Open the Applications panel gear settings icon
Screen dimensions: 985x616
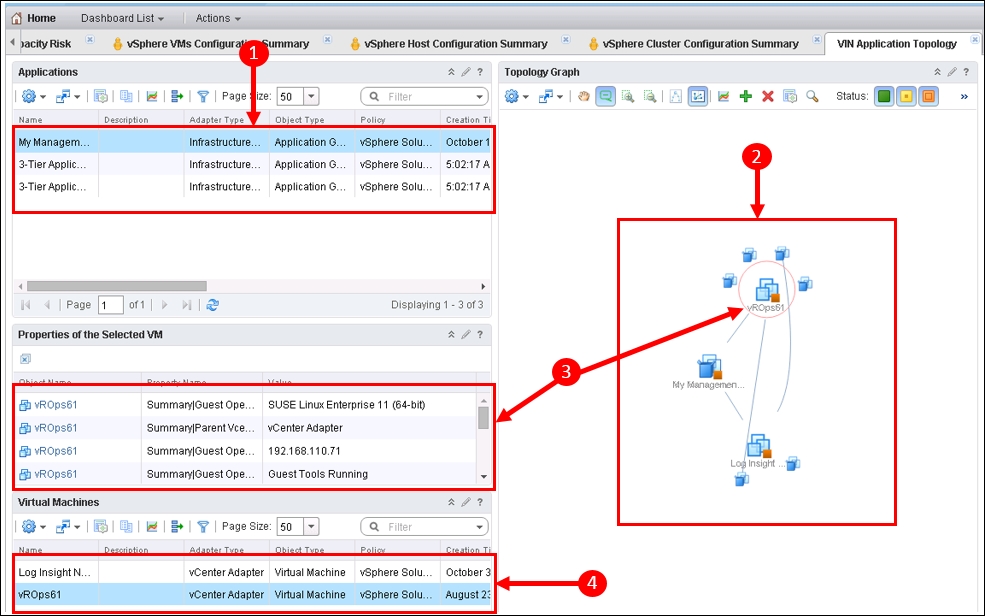29,96
